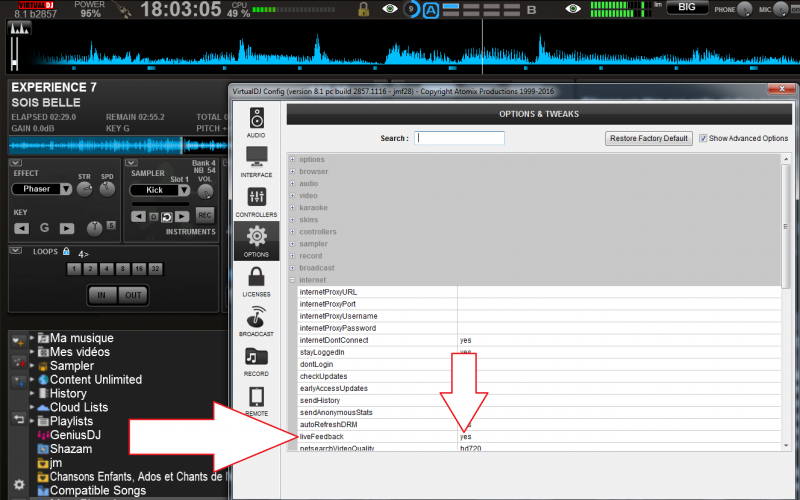Toggle the gold padlock icon
This screenshot has width=800, height=500.
coord(363,9)
